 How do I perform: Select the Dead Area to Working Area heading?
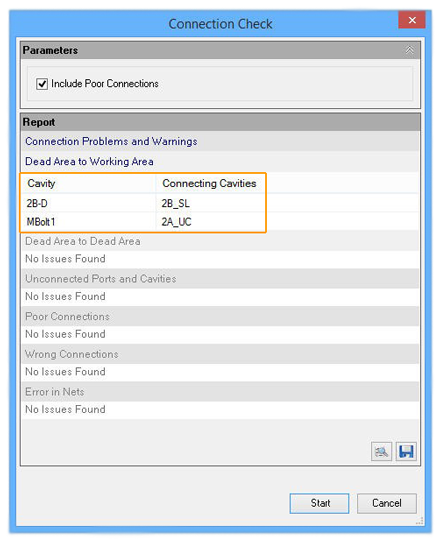tap(89, 161)
